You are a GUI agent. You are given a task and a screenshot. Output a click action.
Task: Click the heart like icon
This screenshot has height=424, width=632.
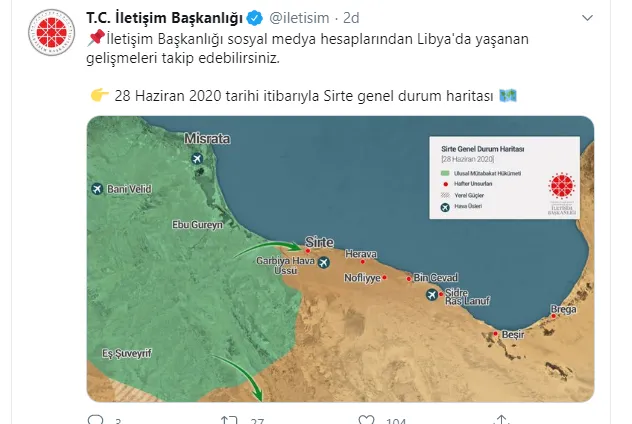[366, 420]
